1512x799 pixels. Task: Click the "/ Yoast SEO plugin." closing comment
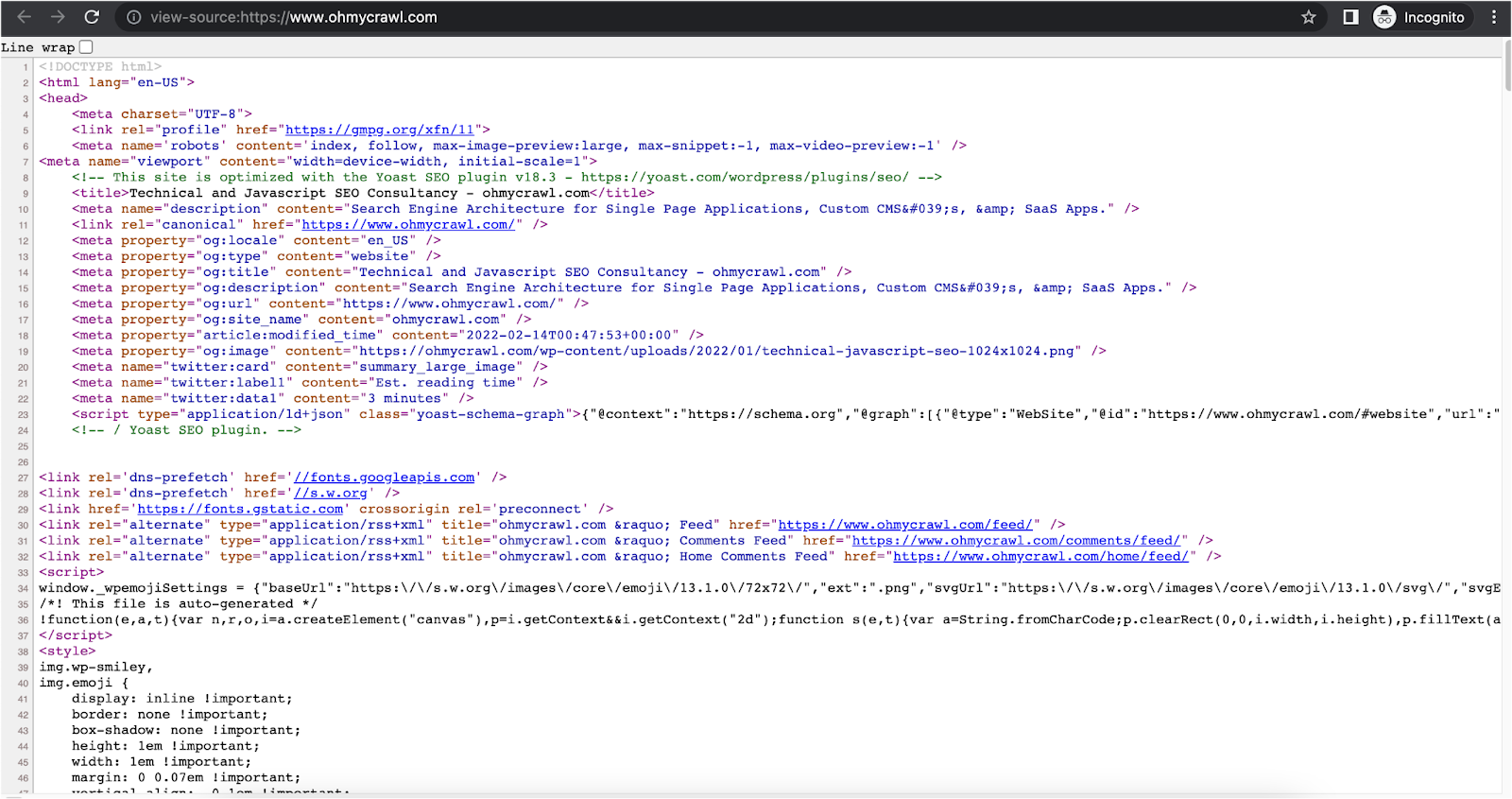click(186, 430)
